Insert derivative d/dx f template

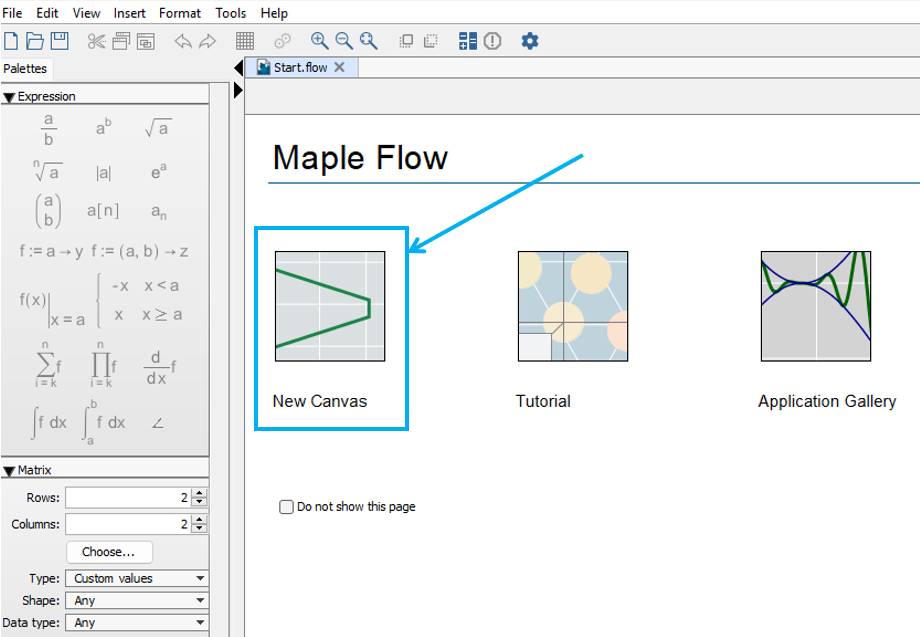point(160,368)
